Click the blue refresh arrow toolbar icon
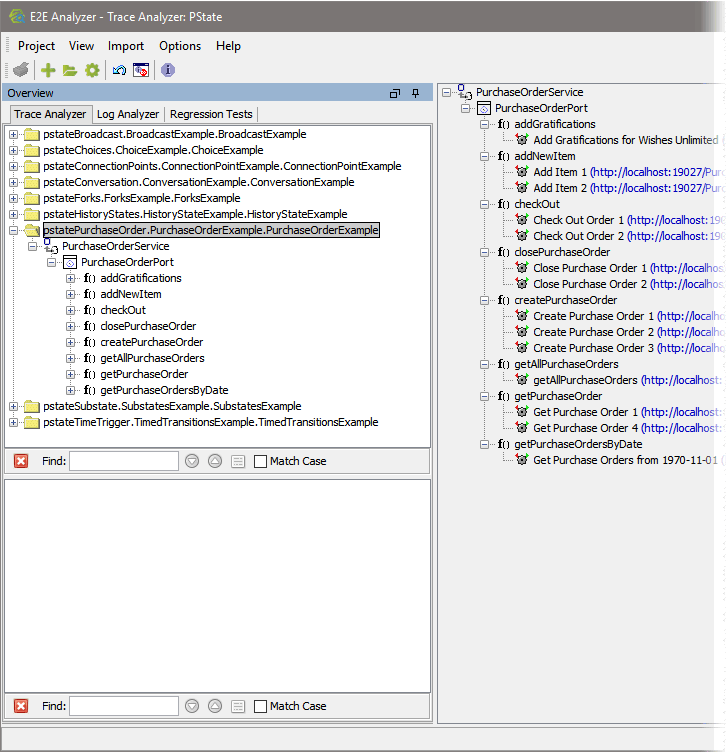This screenshot has width=727, height=752. pyautogui.click(x=119, y=70)
